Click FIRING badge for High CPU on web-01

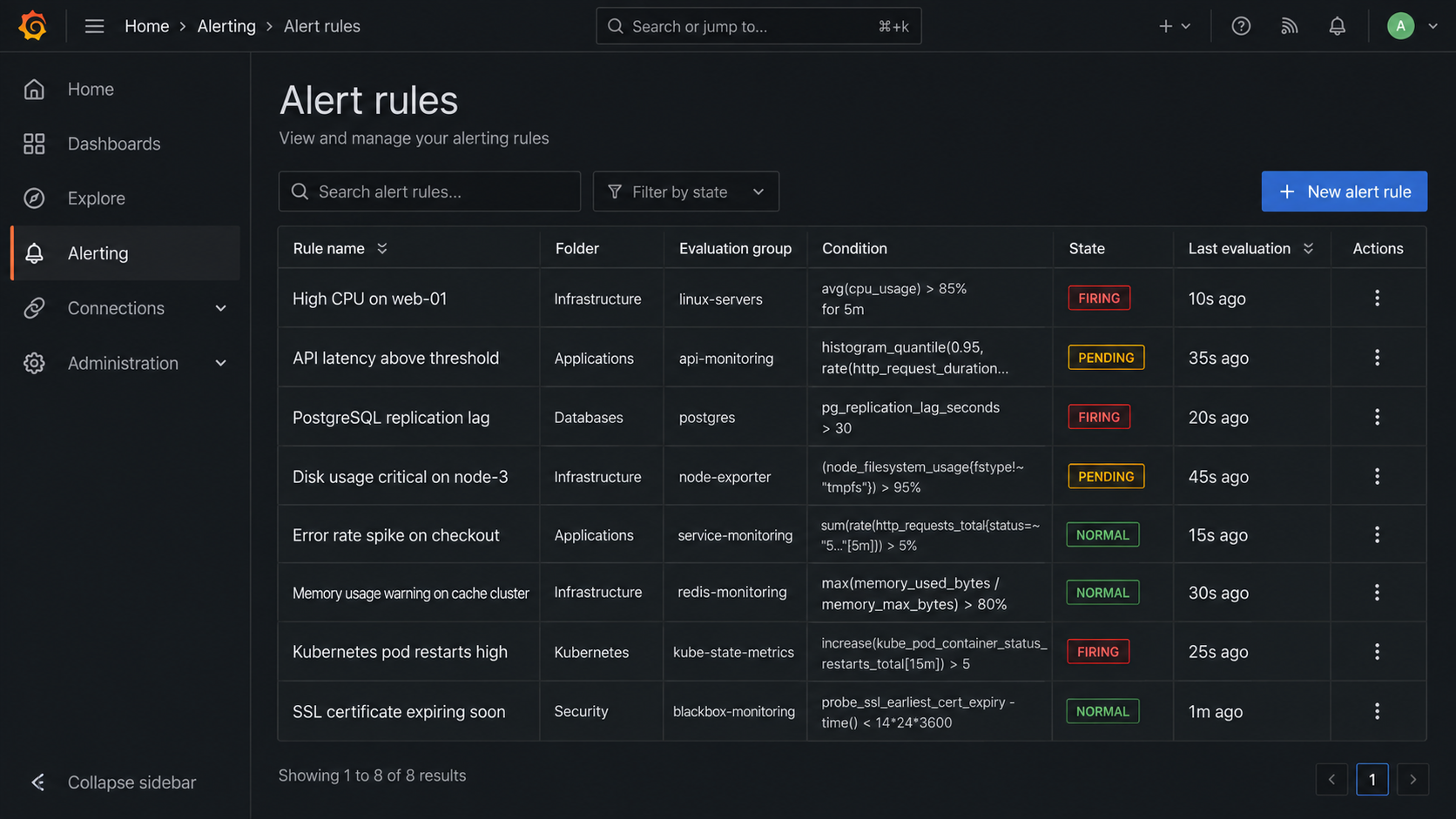click(x=1099, y=298)
